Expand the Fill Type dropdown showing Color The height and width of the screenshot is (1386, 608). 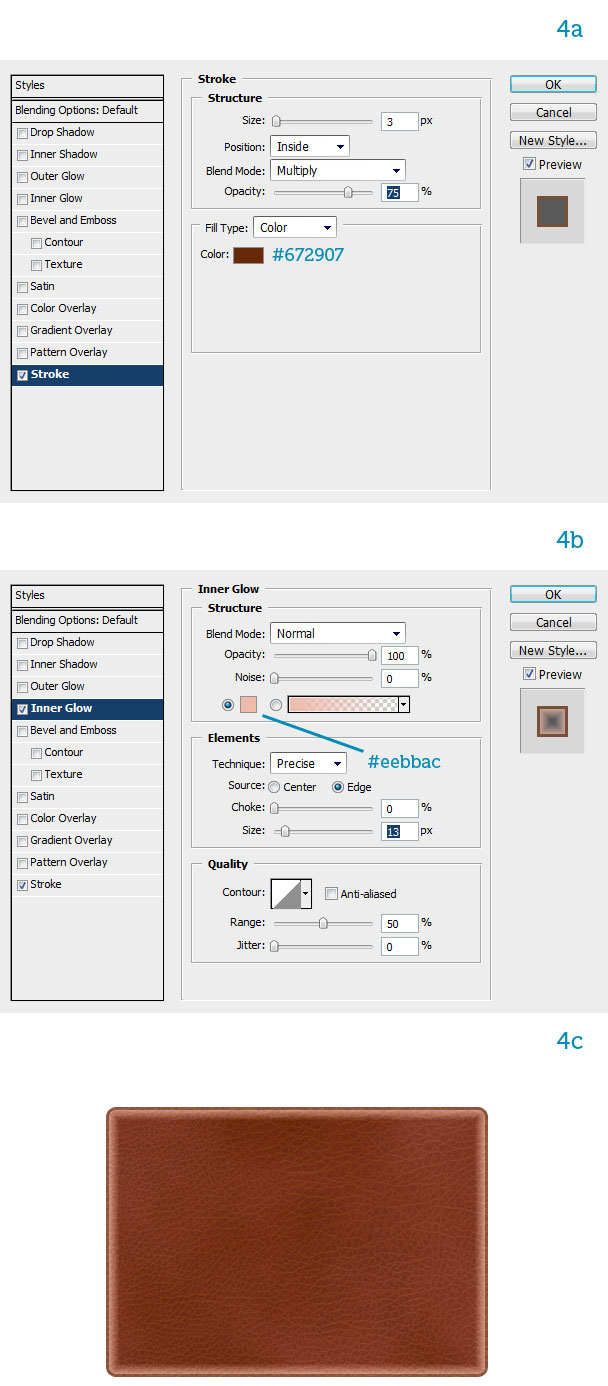pos(294,228)
